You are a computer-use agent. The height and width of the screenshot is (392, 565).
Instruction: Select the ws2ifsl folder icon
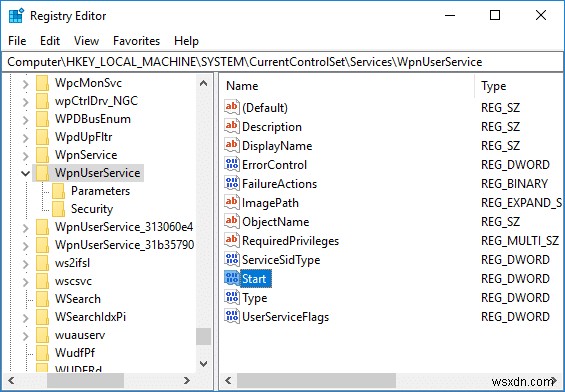point(43,263)
